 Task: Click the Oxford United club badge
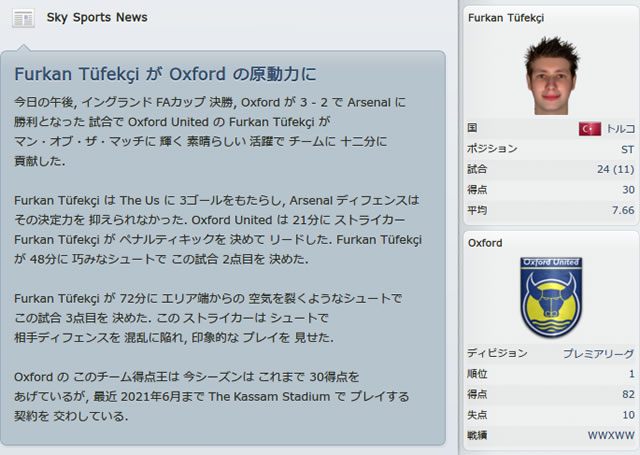click(x=551, y=297)
